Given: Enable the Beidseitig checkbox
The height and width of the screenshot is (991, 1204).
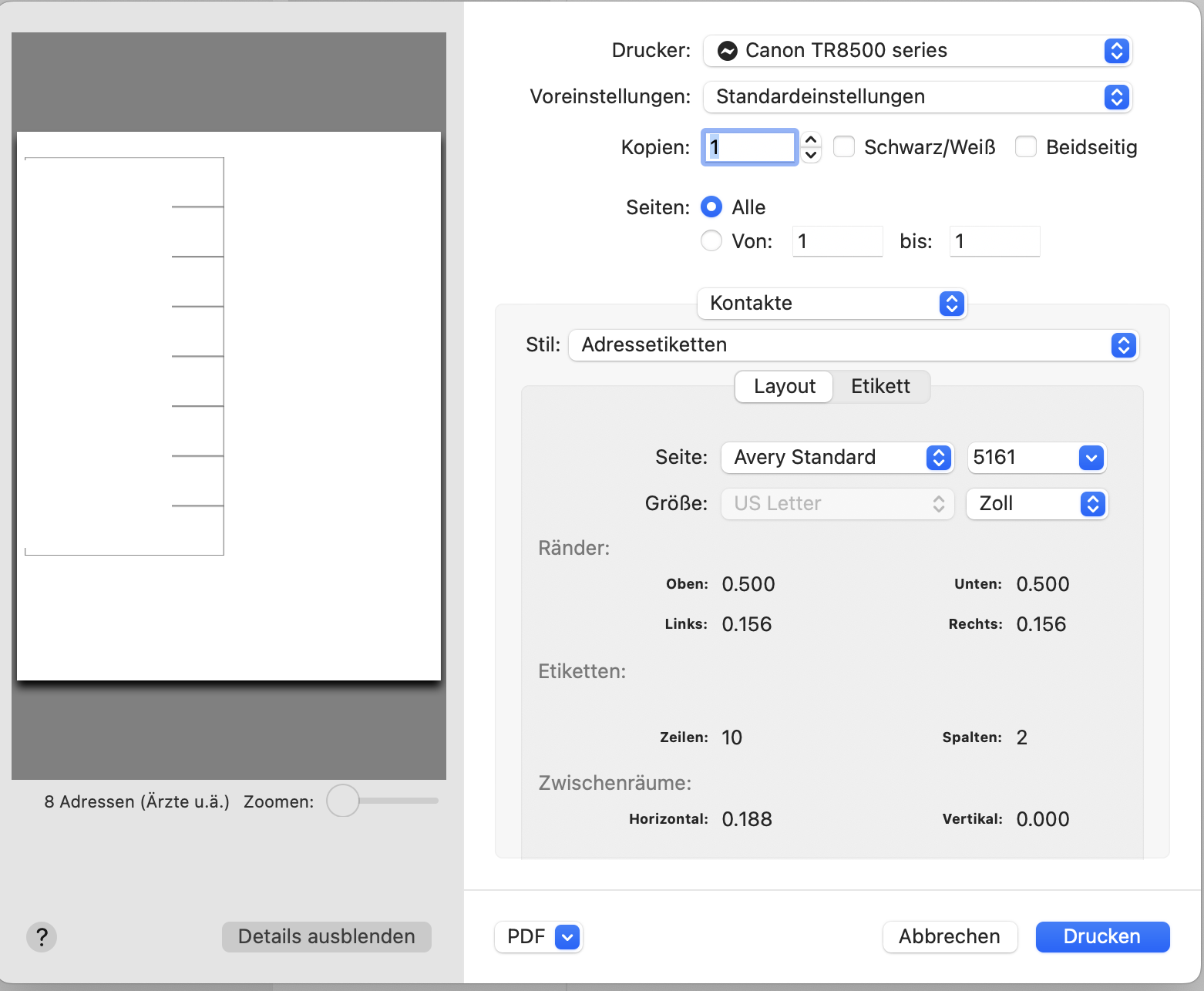Looking at the screenshot, I should point(1026,146).
